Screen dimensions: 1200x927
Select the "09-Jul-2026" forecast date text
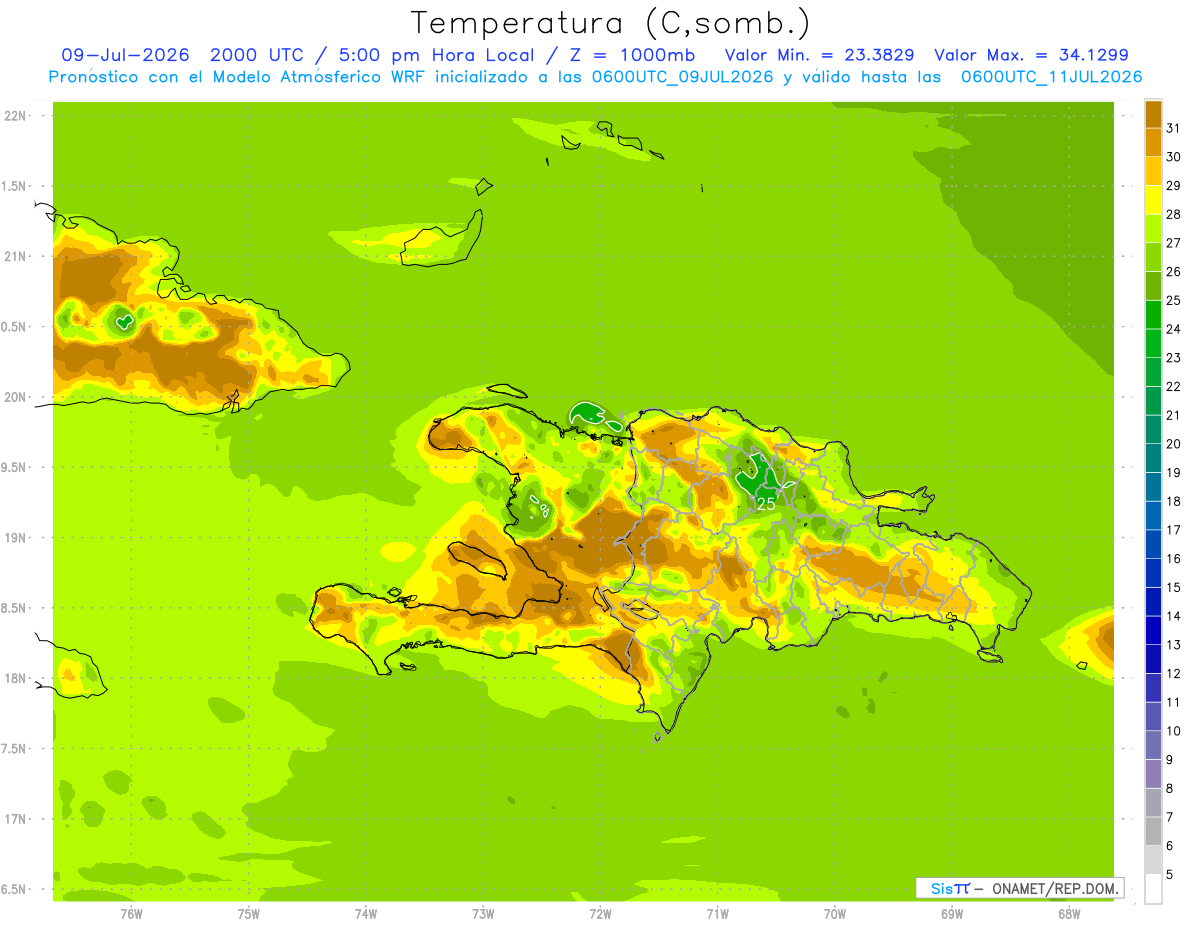click(x=125, y=55)
